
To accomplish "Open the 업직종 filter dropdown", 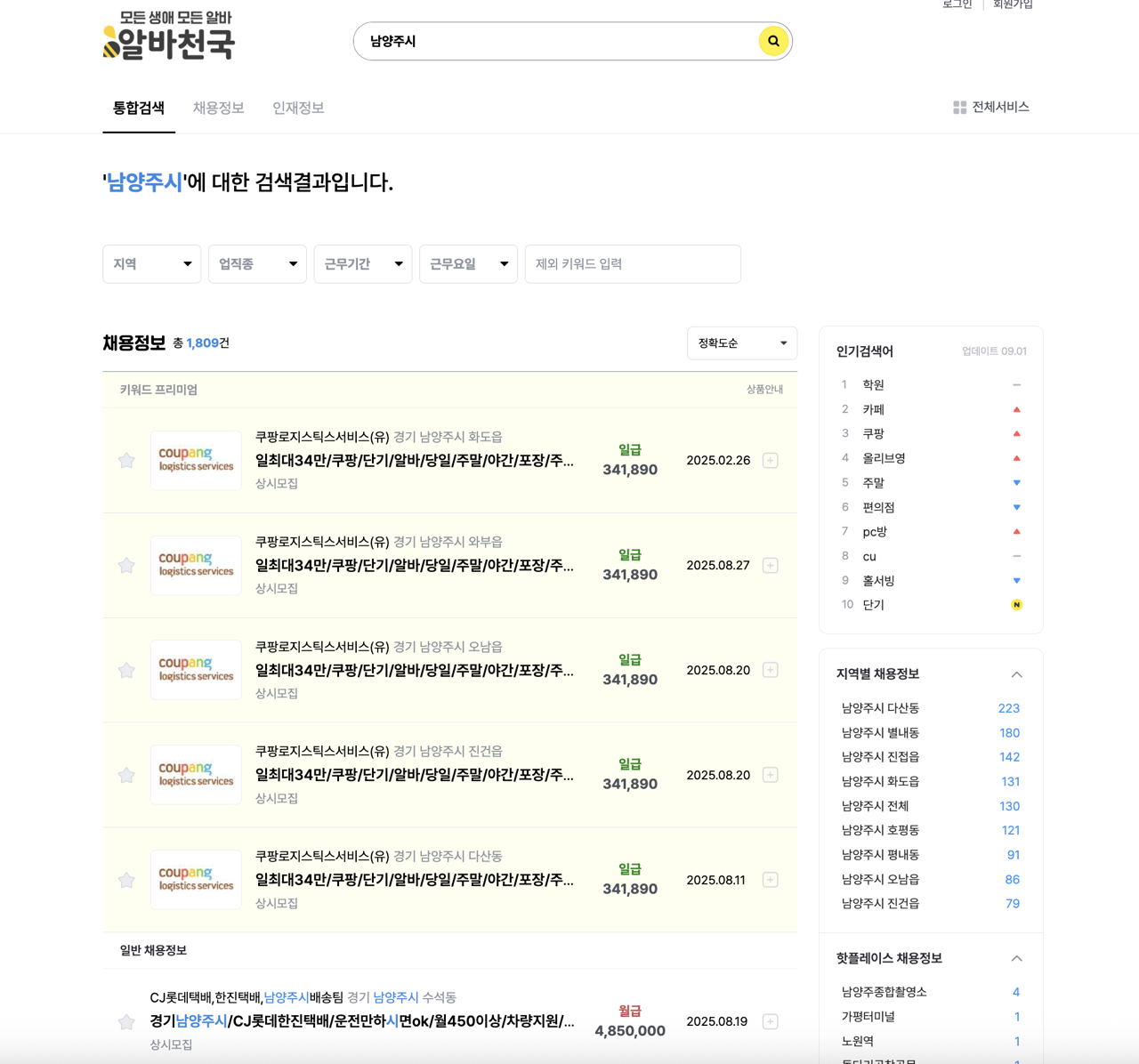I will (x=257, y=264).
